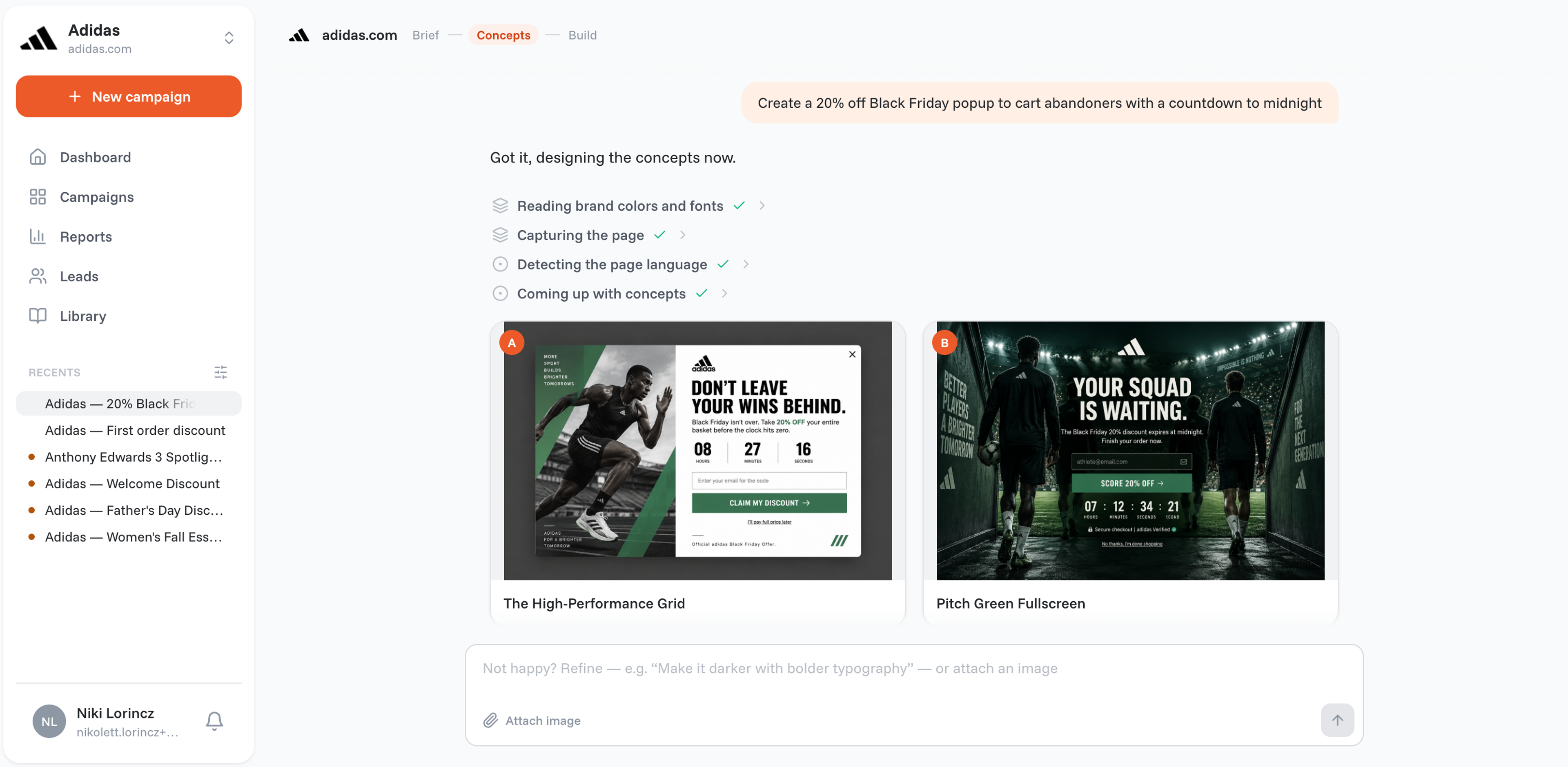
Task: Click the circle icon beside Coming up with concepts
Action: point(500,293)
